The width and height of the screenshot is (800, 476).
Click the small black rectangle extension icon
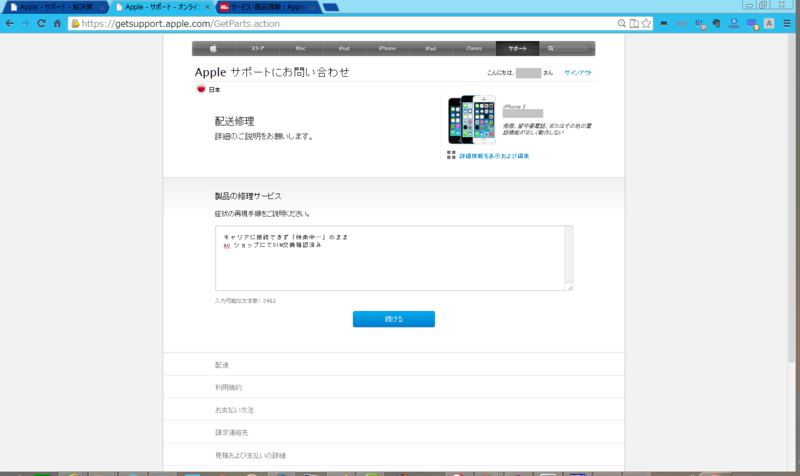664,23
